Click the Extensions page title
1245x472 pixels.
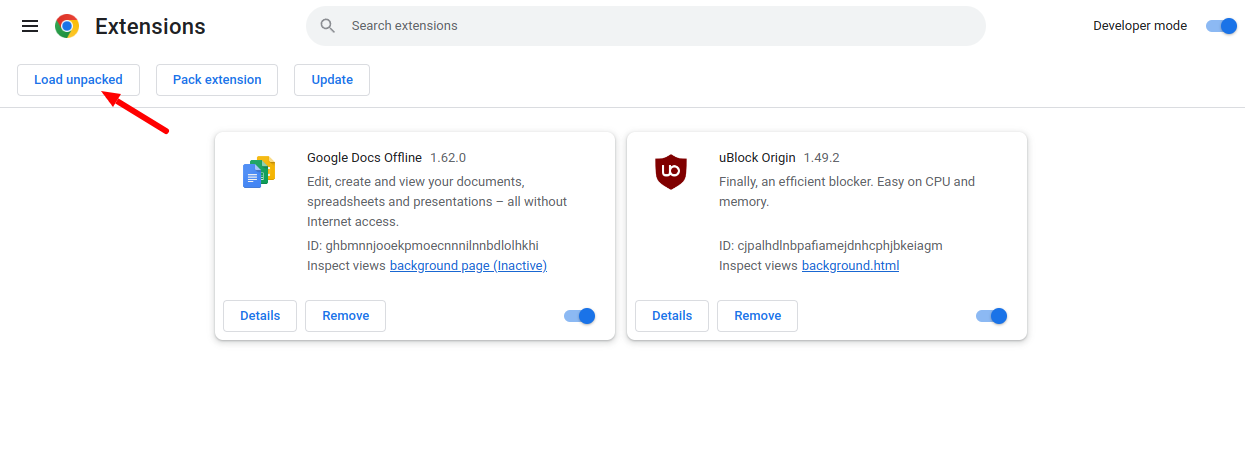tap(150, 26)
